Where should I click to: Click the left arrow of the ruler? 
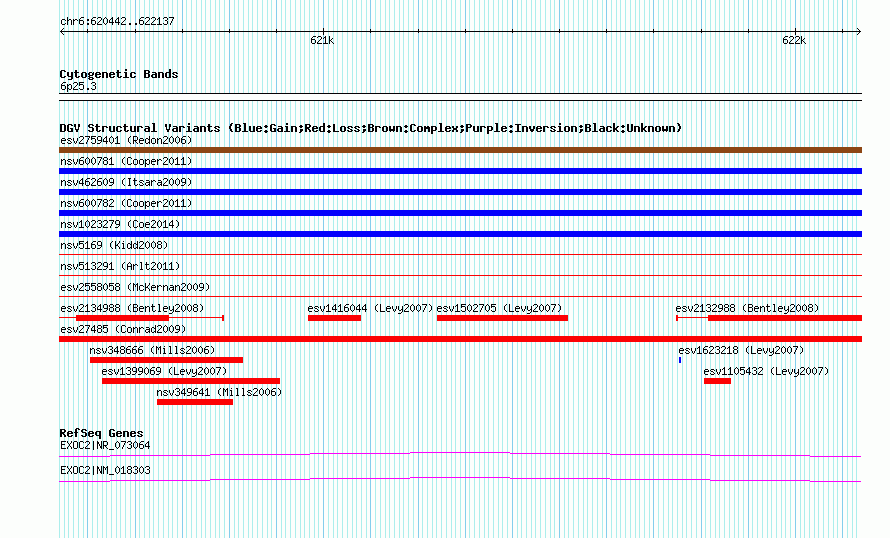(62, 31)
